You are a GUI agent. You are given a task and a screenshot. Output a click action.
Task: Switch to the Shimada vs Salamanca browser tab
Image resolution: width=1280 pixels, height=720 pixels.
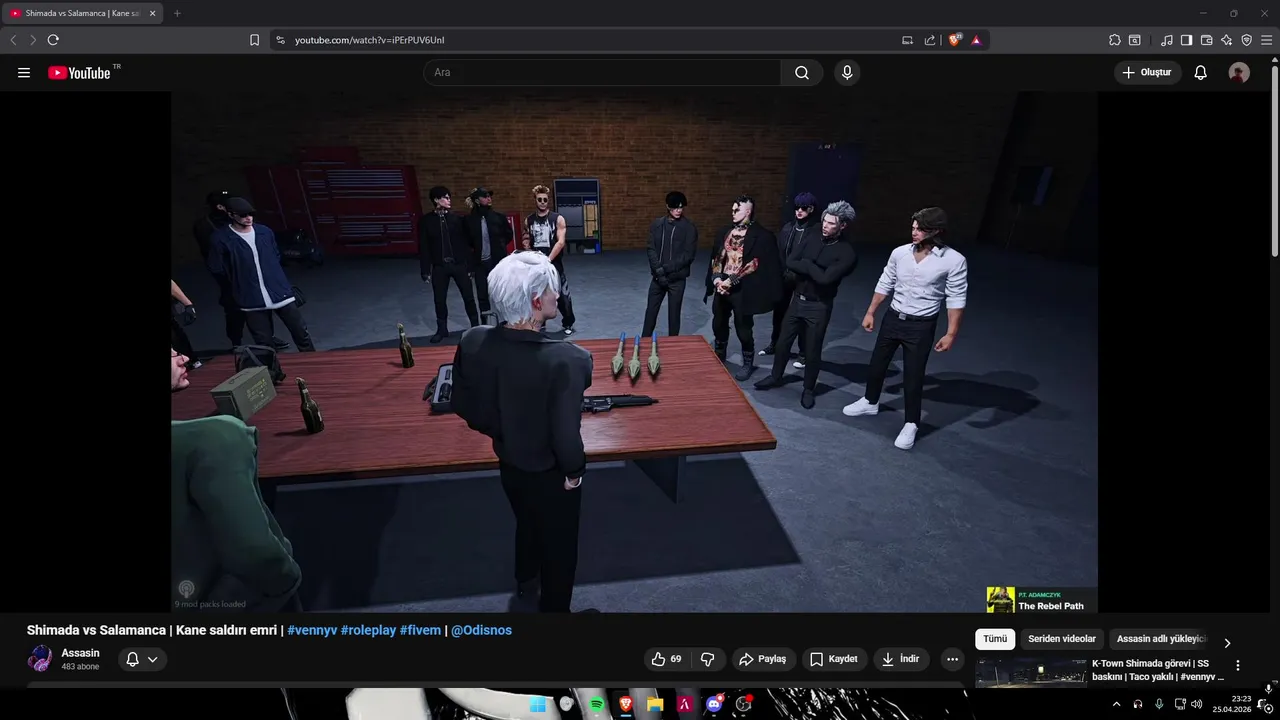(82, 13)
